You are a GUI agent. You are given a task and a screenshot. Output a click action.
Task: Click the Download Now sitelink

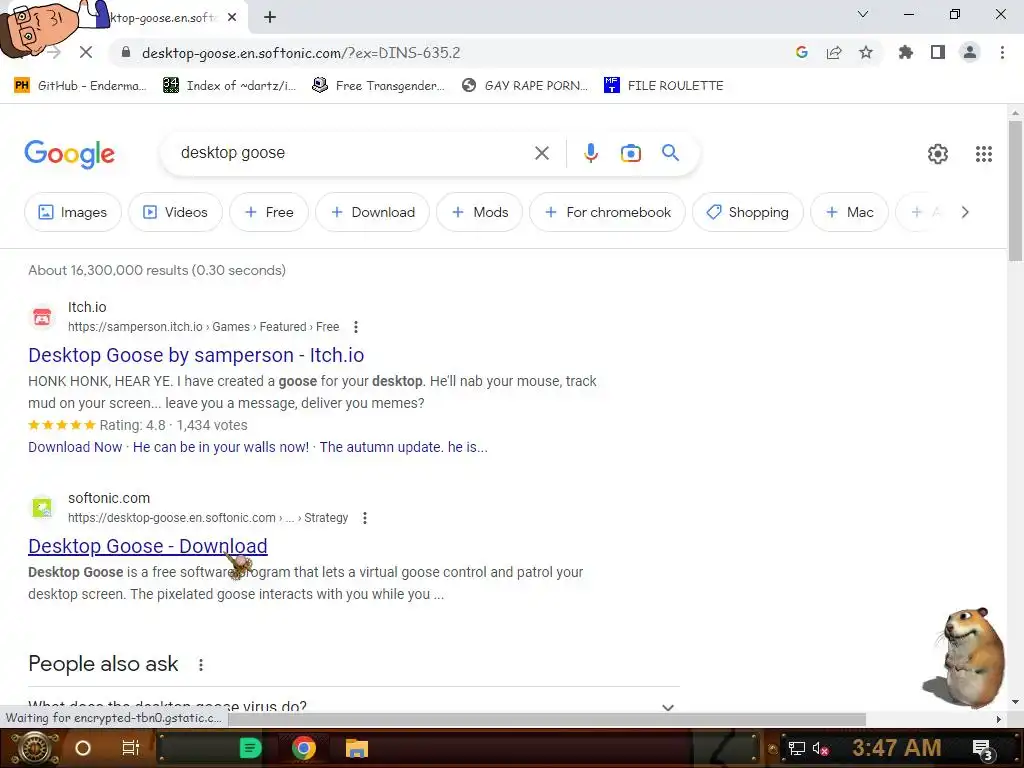point(75,447)
